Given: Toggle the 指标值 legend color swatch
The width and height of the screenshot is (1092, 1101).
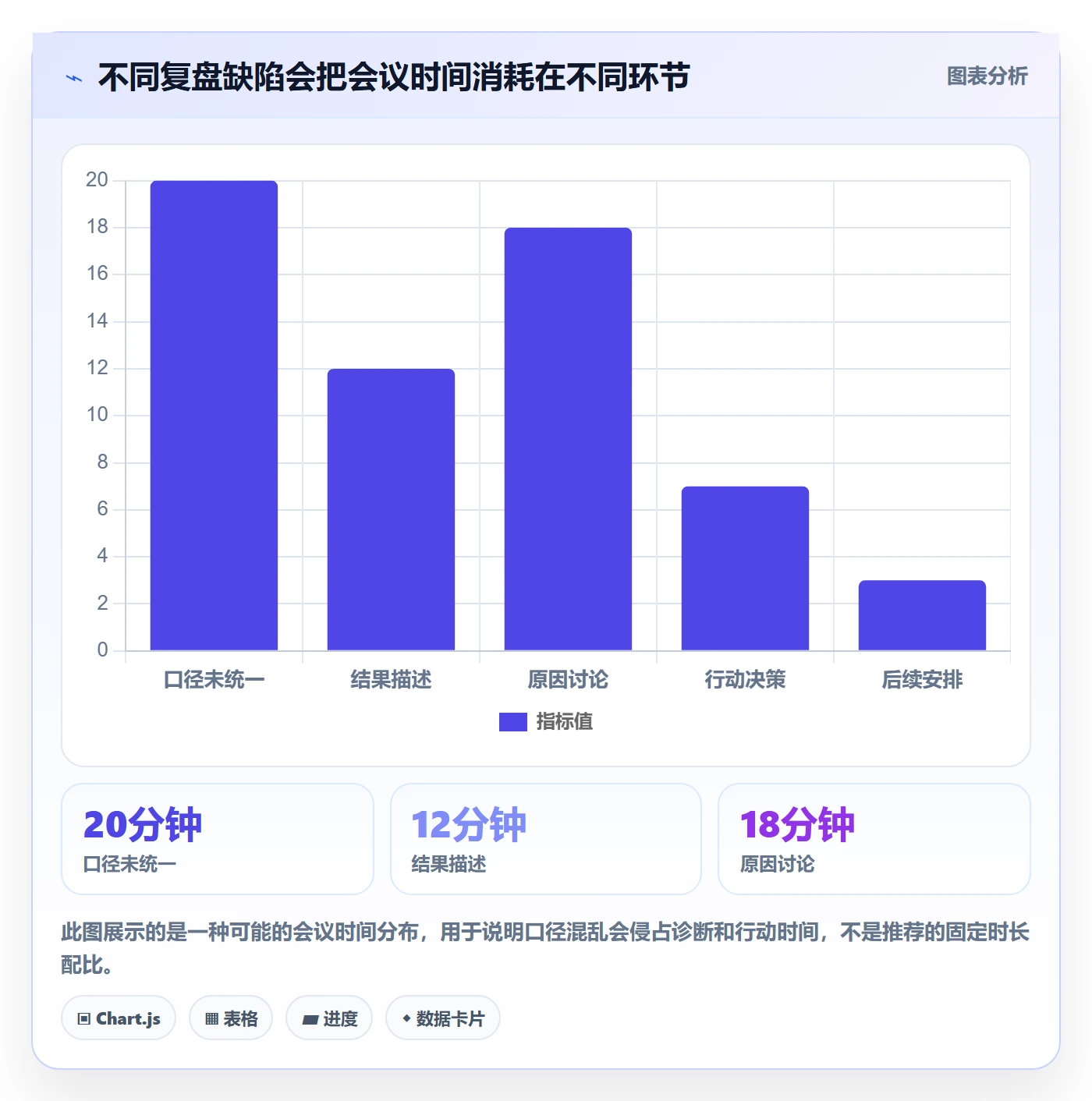Looking at the screenshot, I should (x=513, y=722).
